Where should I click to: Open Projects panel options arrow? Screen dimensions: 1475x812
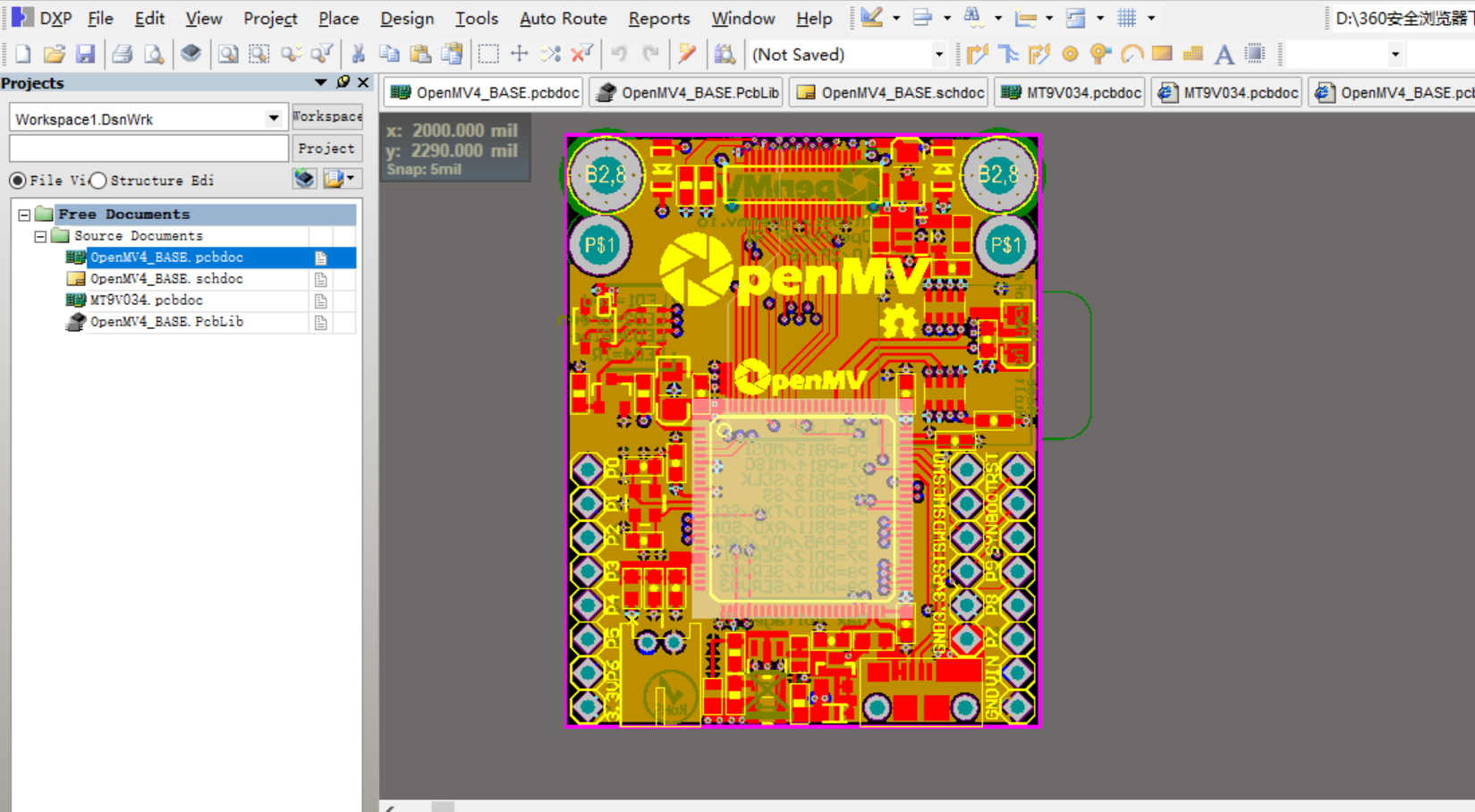click(x=320, y=82)
